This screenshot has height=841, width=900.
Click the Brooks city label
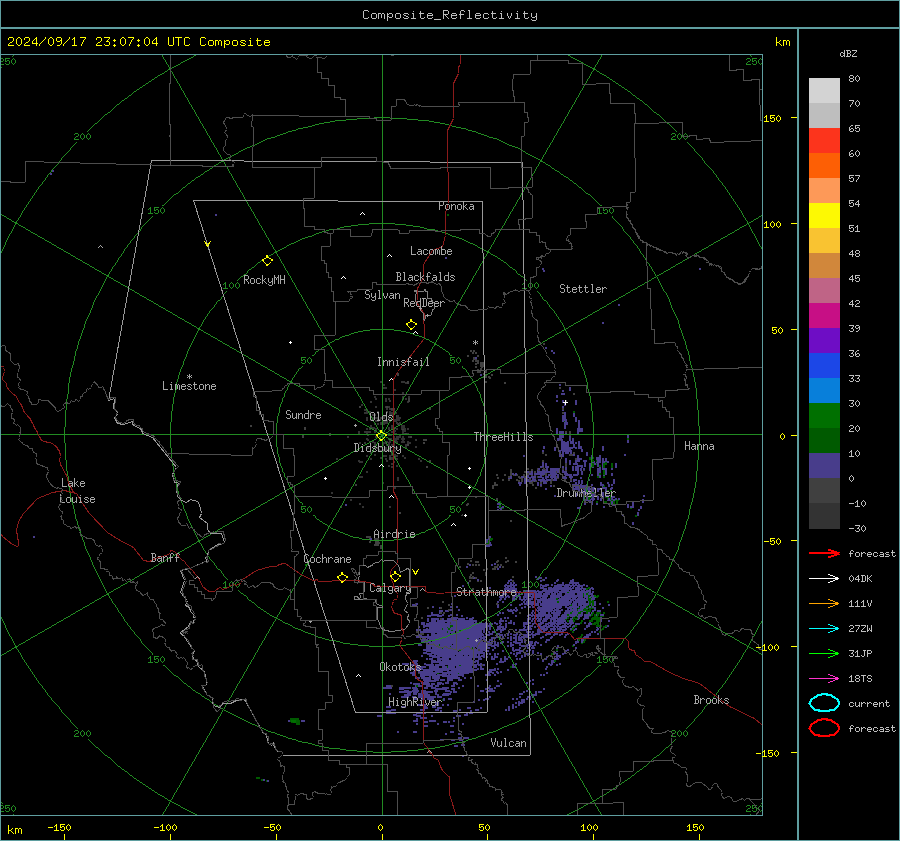coord(711,700)
